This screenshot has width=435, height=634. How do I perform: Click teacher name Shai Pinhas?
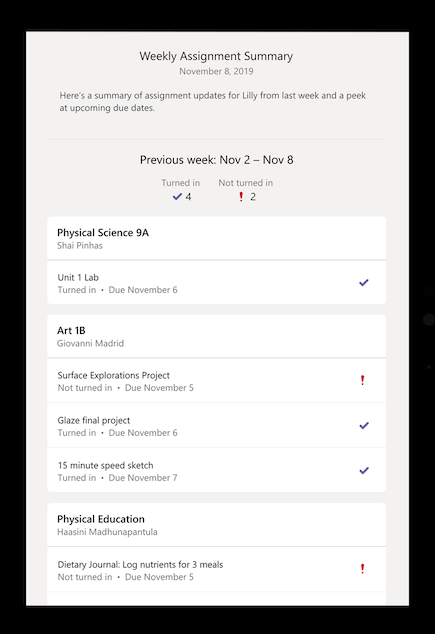(80, 246)
